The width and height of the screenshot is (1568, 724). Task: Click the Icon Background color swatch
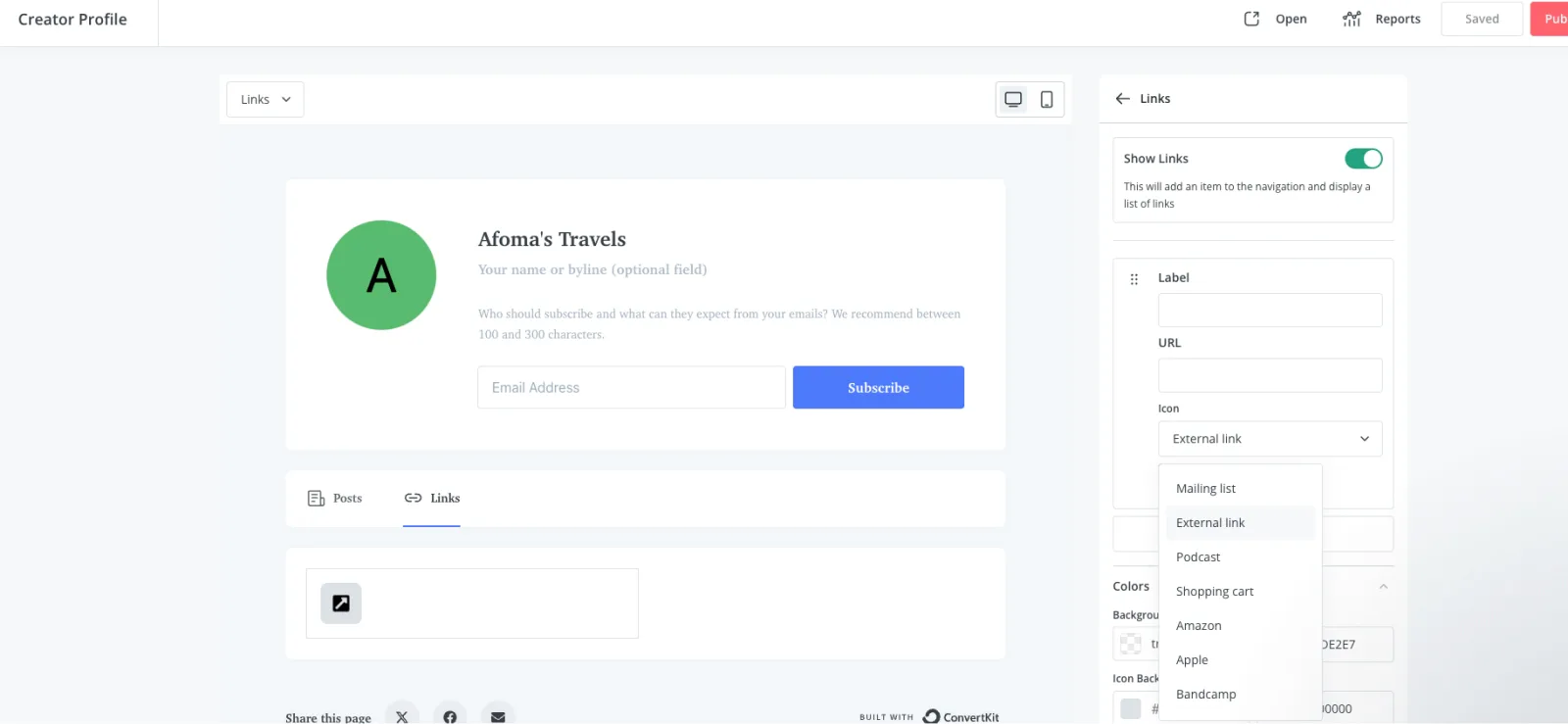click(x=1131, y=708)
